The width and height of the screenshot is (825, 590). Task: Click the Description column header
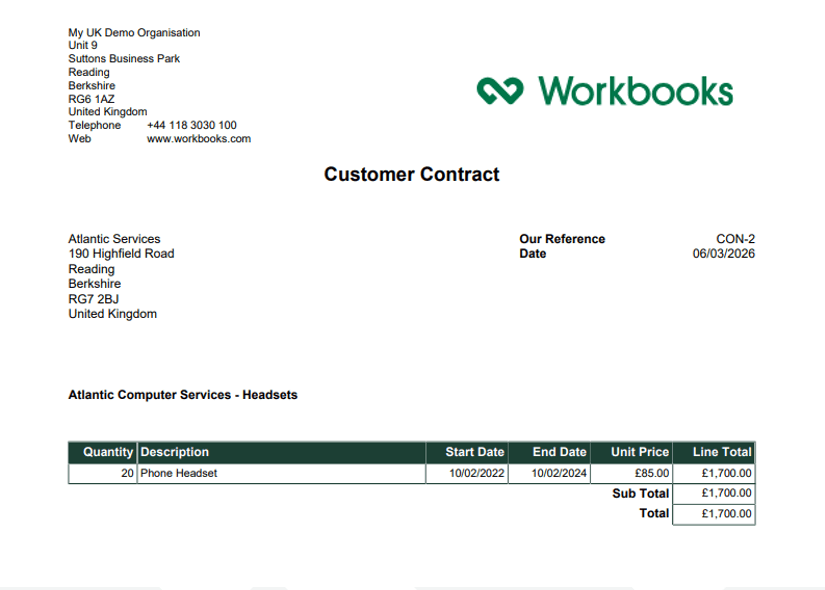pos(175,452)
